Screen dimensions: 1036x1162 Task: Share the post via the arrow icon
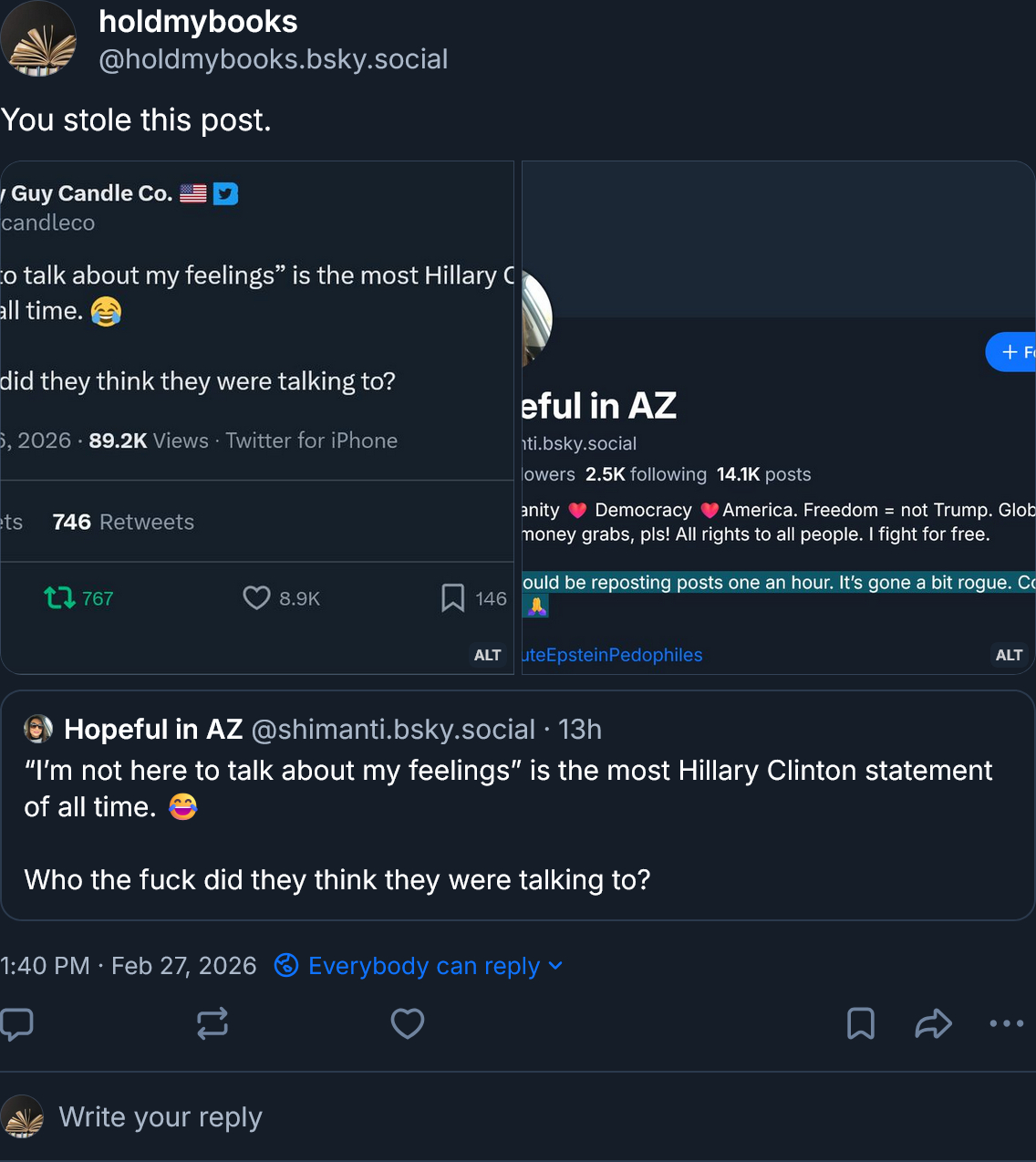(x=933, y=1024)
